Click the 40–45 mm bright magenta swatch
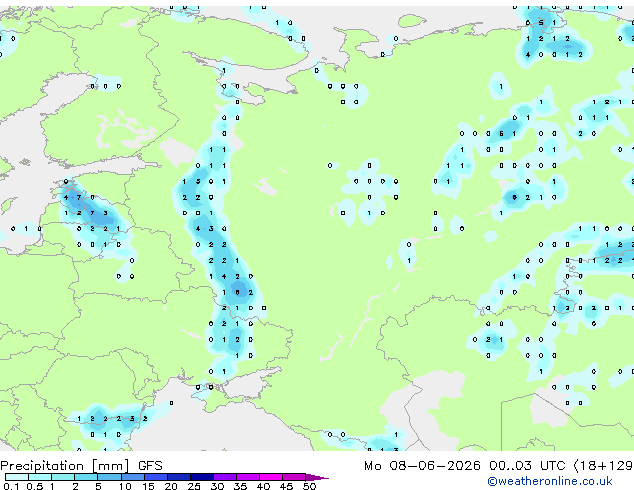 (271, 477)
